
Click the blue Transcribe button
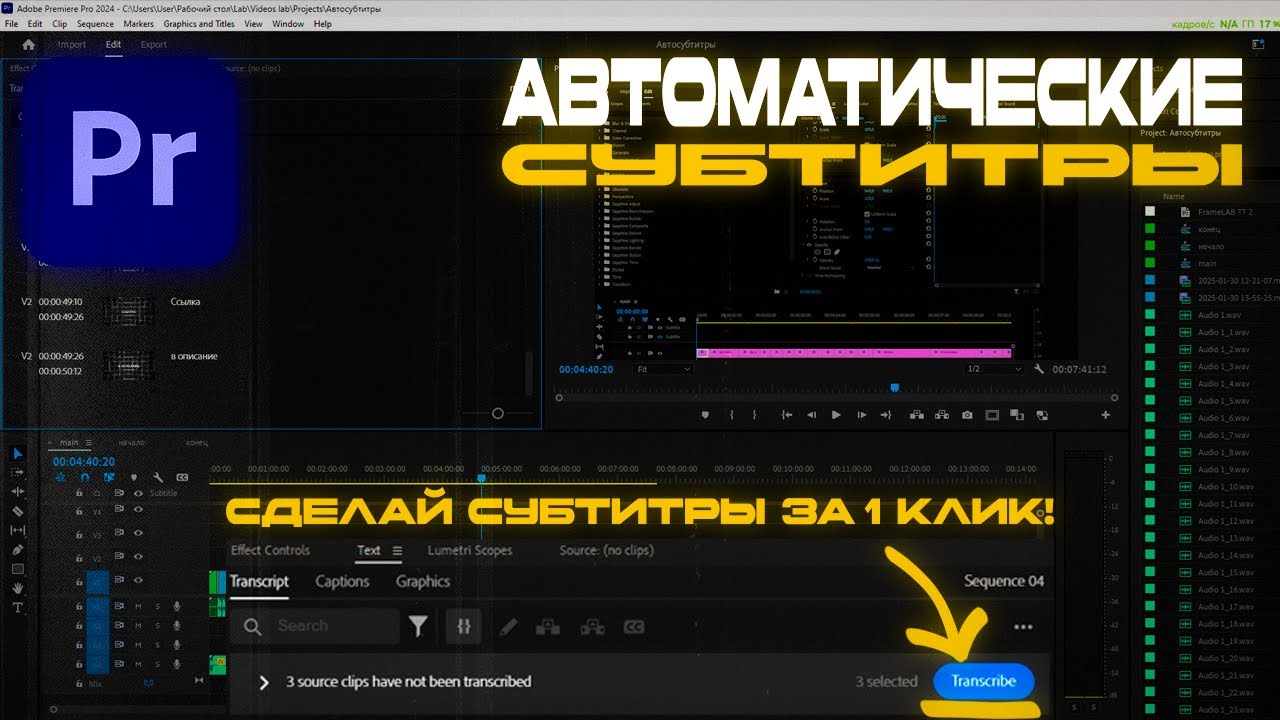[983, 681]
